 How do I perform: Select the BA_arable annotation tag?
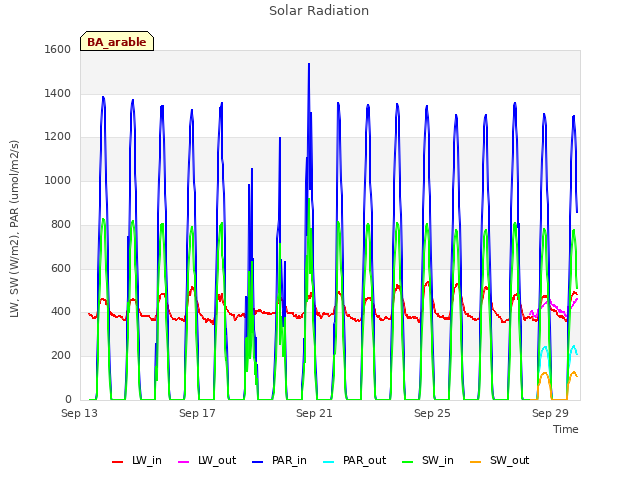pos(117,41)
